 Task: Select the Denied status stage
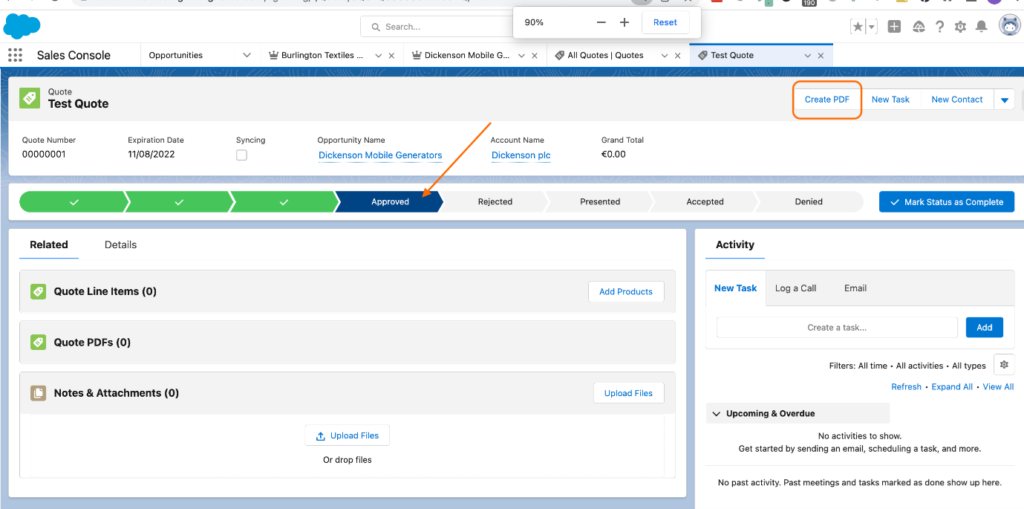click(808, 202)
